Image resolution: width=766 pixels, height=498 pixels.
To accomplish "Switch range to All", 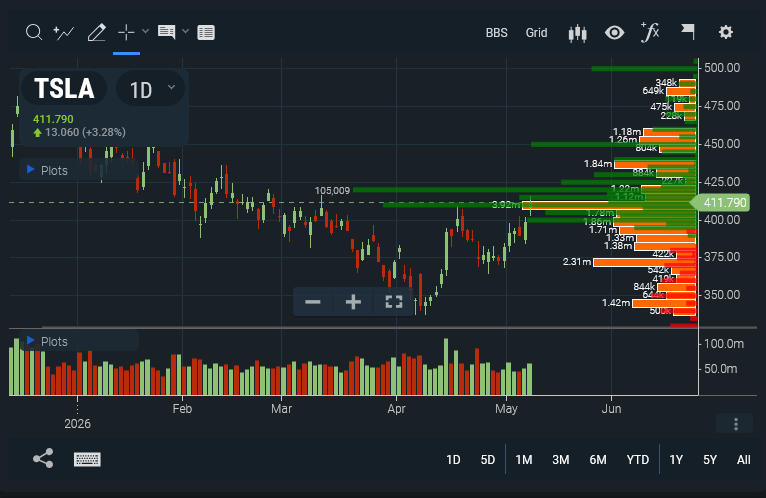I will (744, 460).
